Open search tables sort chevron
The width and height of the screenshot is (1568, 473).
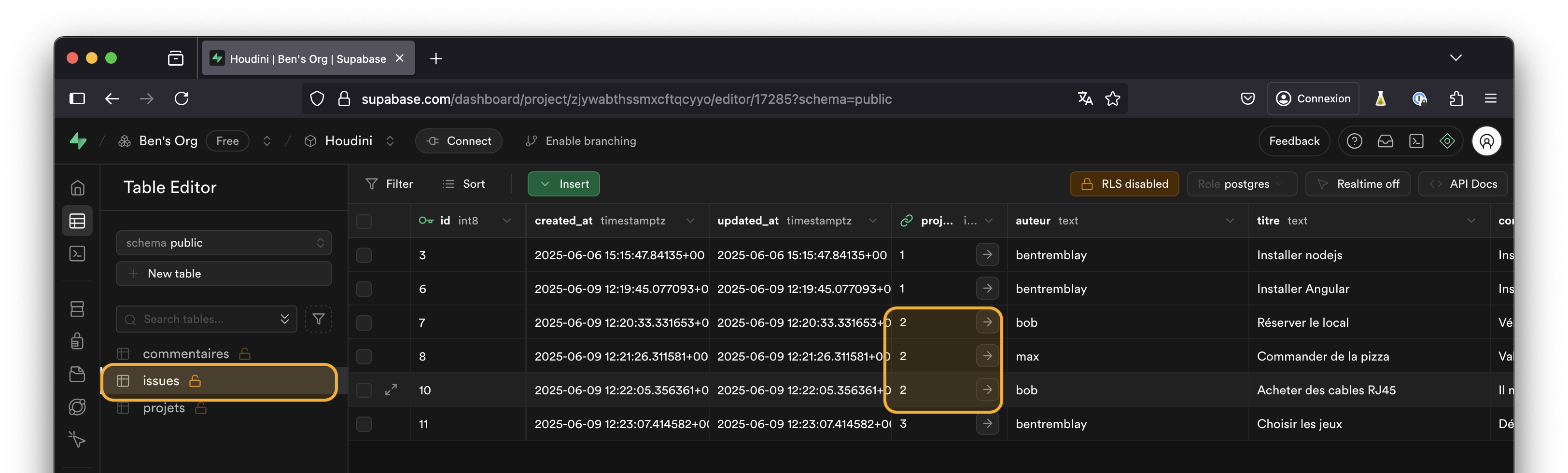284,319
